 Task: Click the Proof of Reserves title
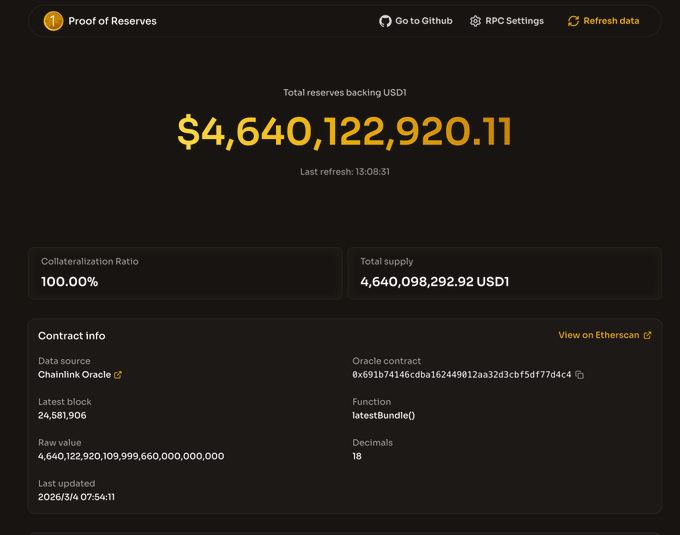(x=112, y=21)
